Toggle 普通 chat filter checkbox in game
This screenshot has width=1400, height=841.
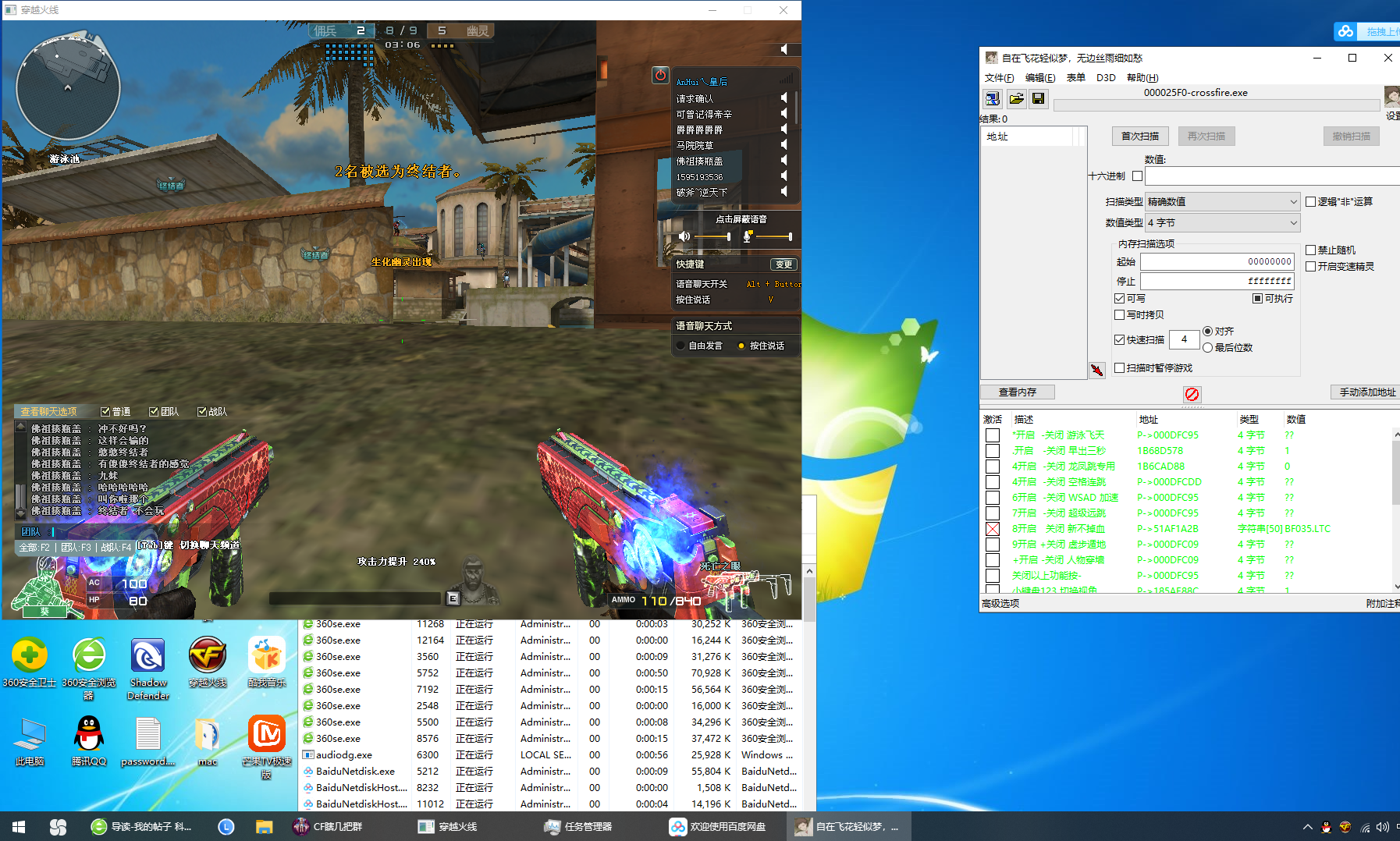(x=105, y=412)
